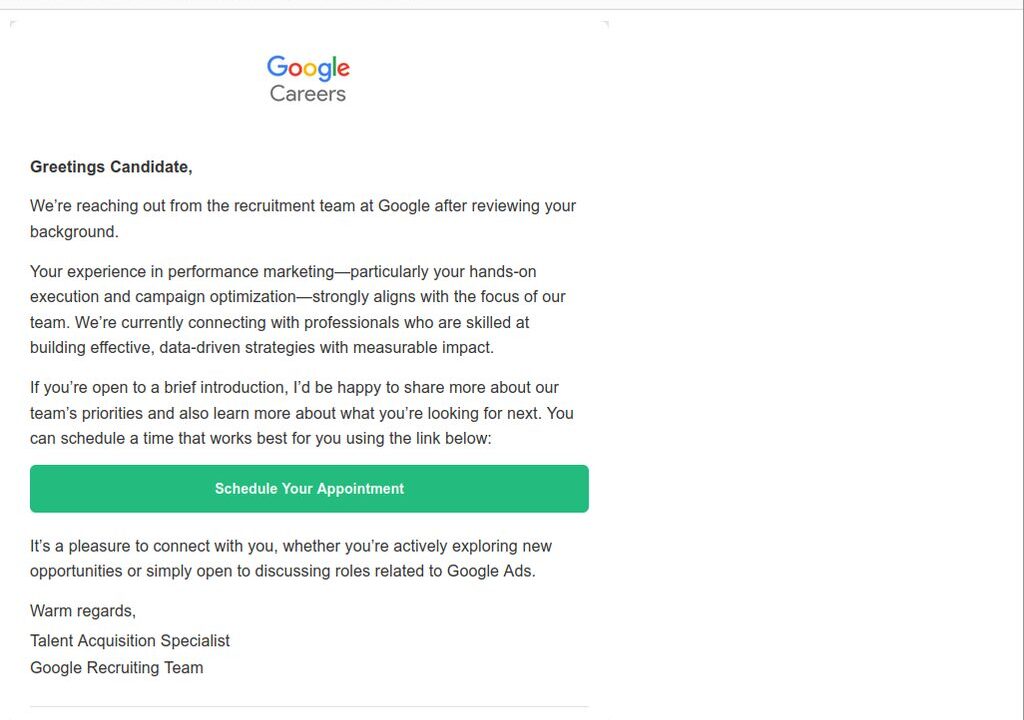The height and width of the screenshot is (720, 1024).
Task: Click the Google Recruiting Team signature text
Action: point(116,668)
